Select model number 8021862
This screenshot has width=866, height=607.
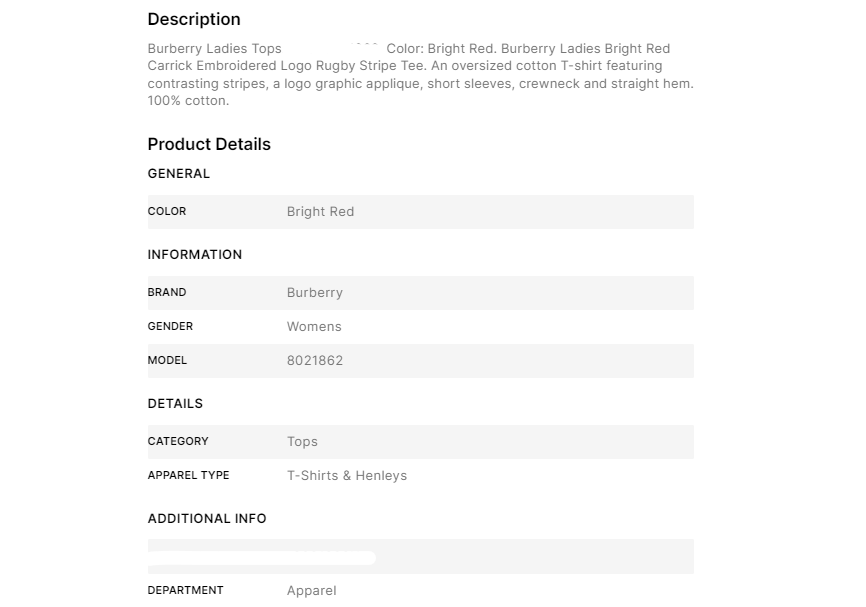[315, 361]
